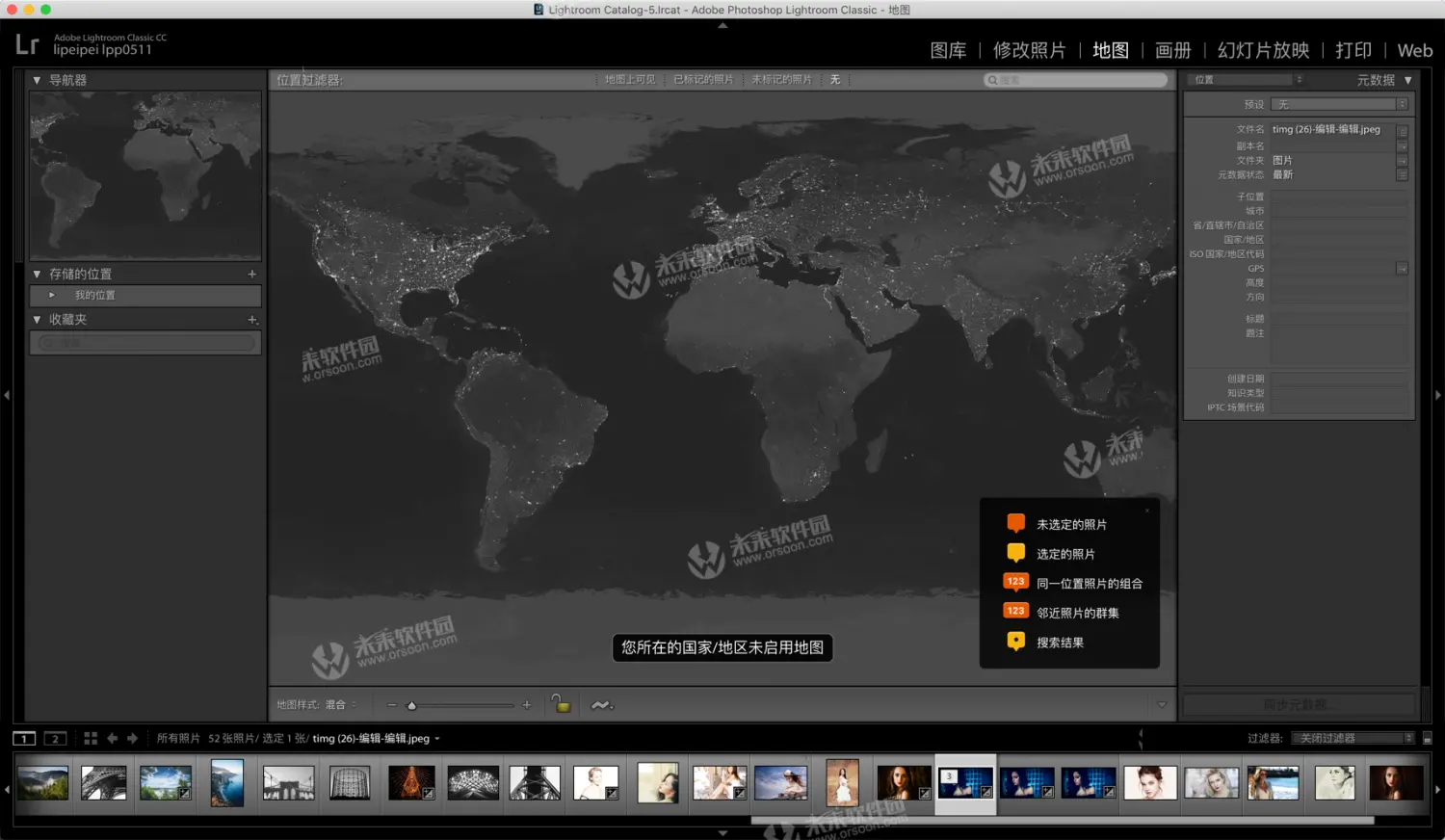The width and height of the screenshot is (1445, 840).
Task: Toggle the 未标记的照片 location filter
Action: [x=781, y=80]
